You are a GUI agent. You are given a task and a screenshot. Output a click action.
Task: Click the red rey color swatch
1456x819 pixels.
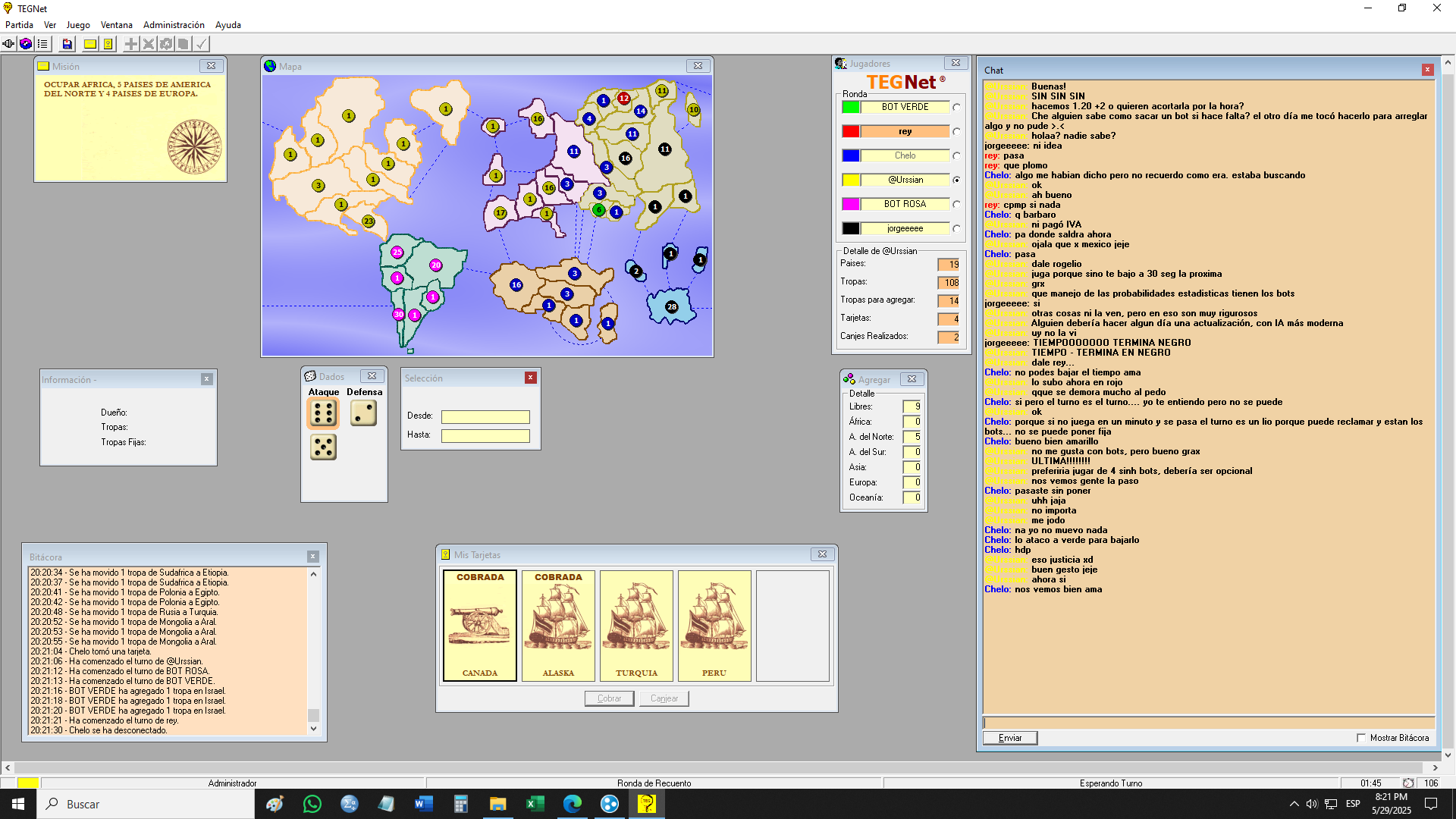(x=851, y=132)
